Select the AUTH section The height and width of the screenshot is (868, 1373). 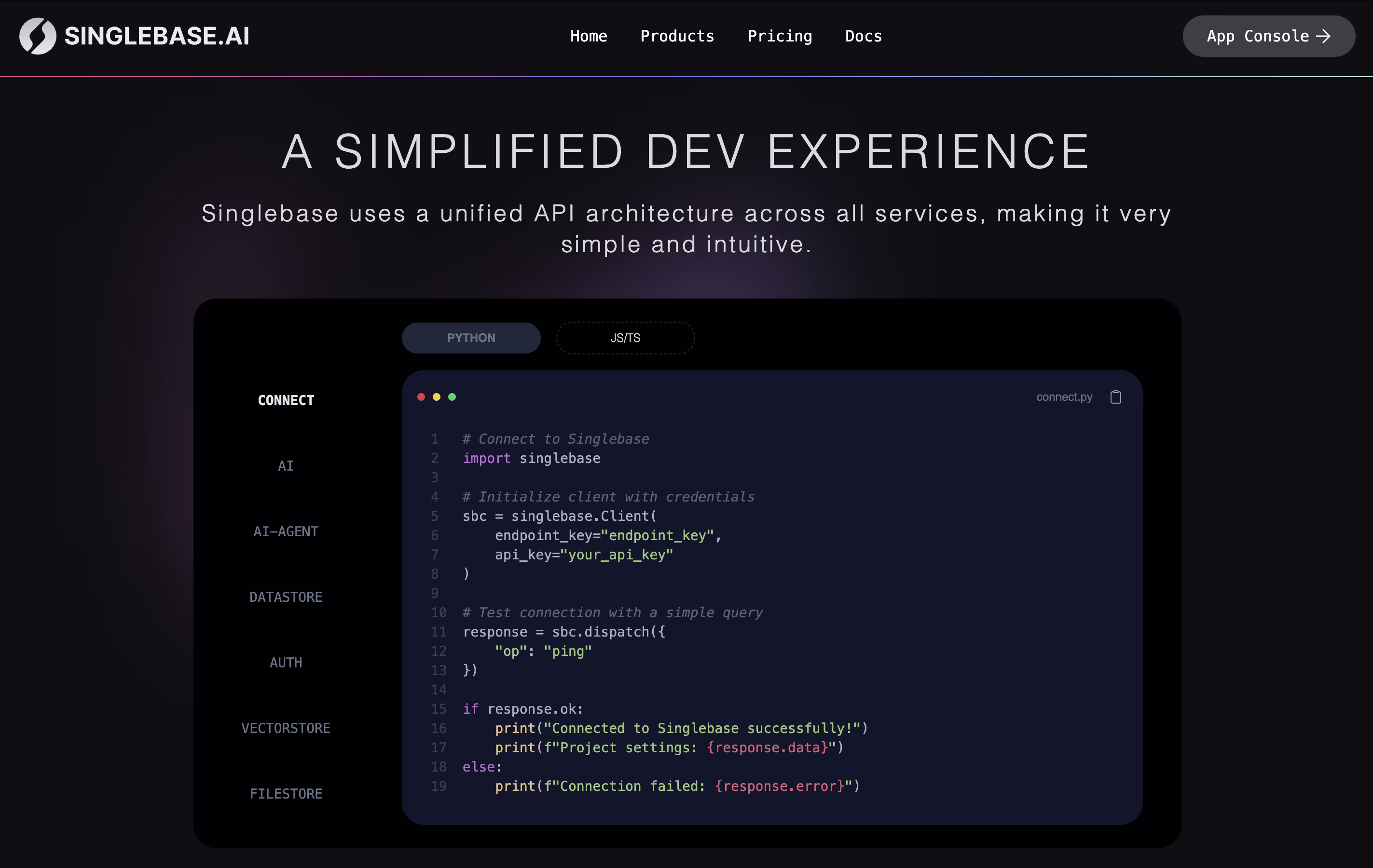tap(286, 662)
